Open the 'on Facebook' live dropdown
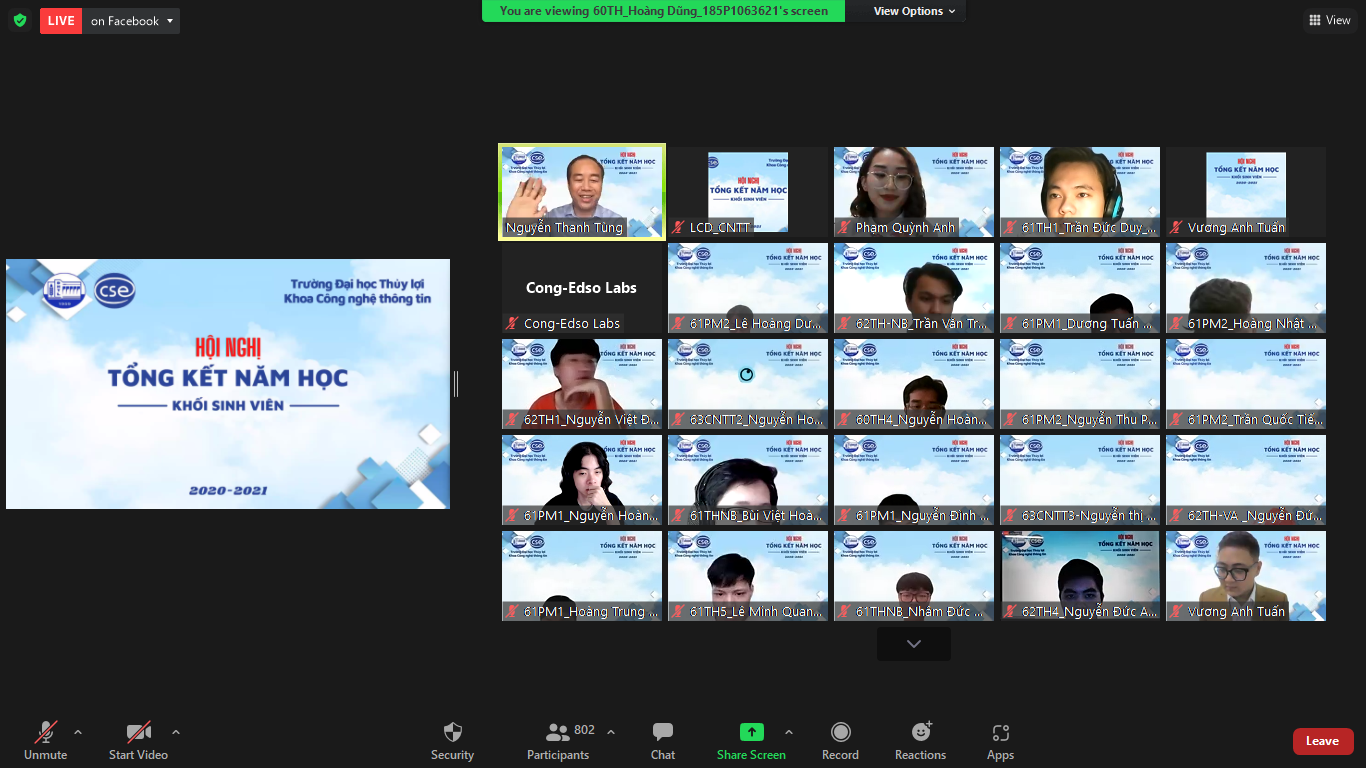The height and width of the screenshot is (768, 1366). click(x=132, y=21)
